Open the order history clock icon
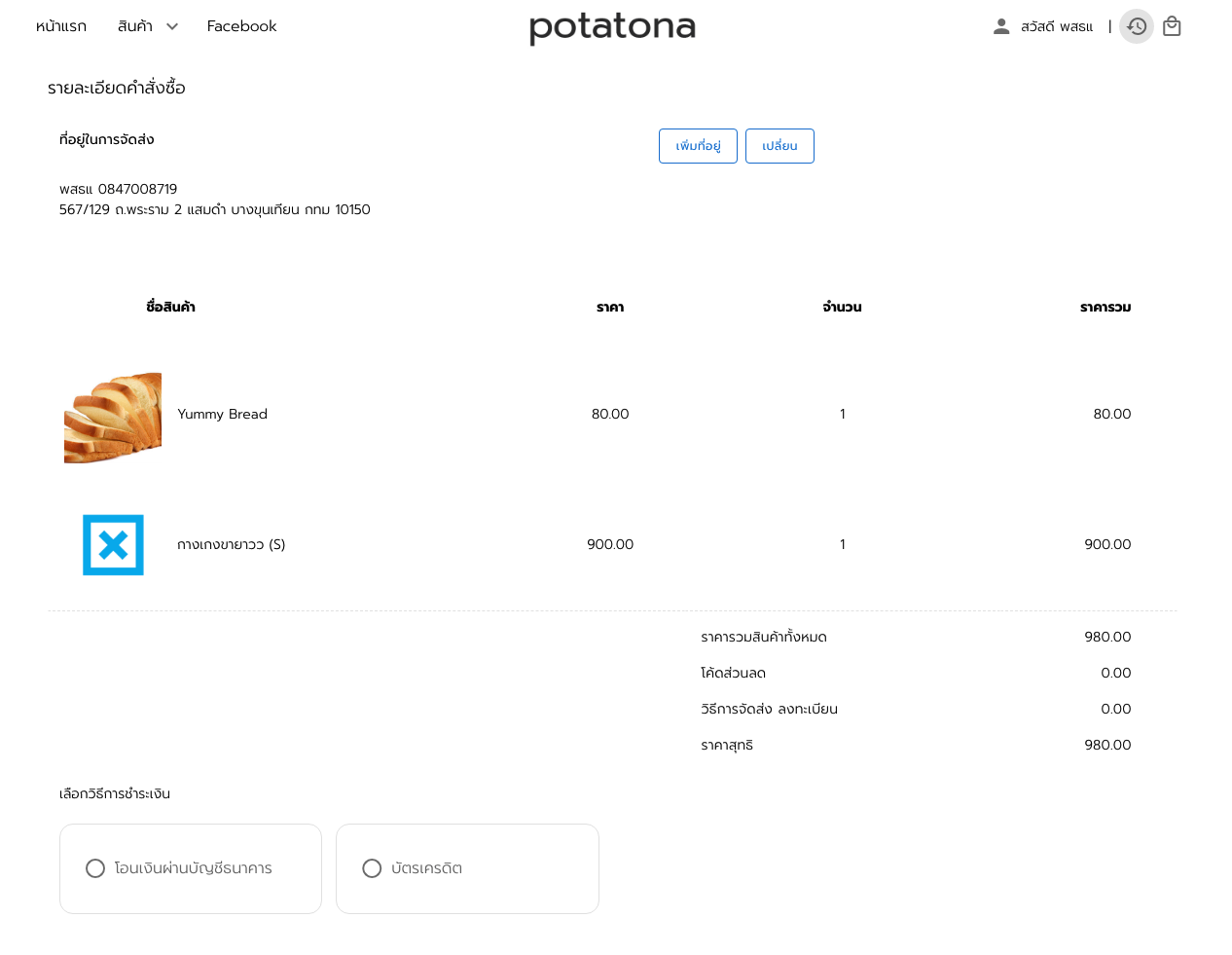 tap(1137, 26)
